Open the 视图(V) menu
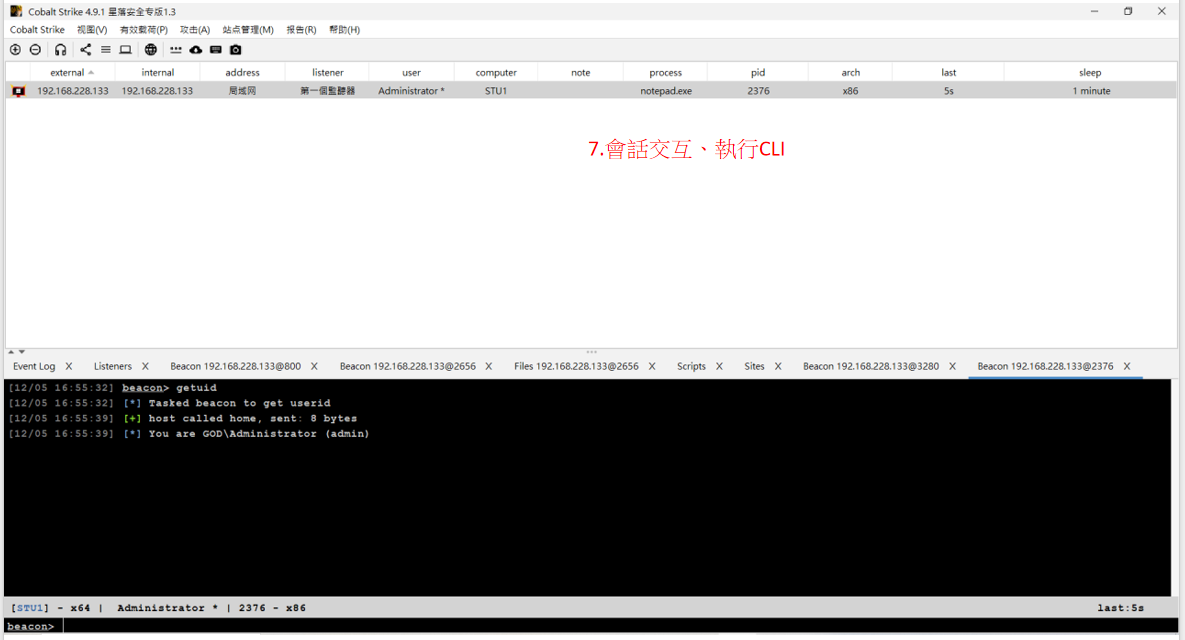The height and width of the screenshot is (640, 1185). pyautogui.click(x=92, y=29)
